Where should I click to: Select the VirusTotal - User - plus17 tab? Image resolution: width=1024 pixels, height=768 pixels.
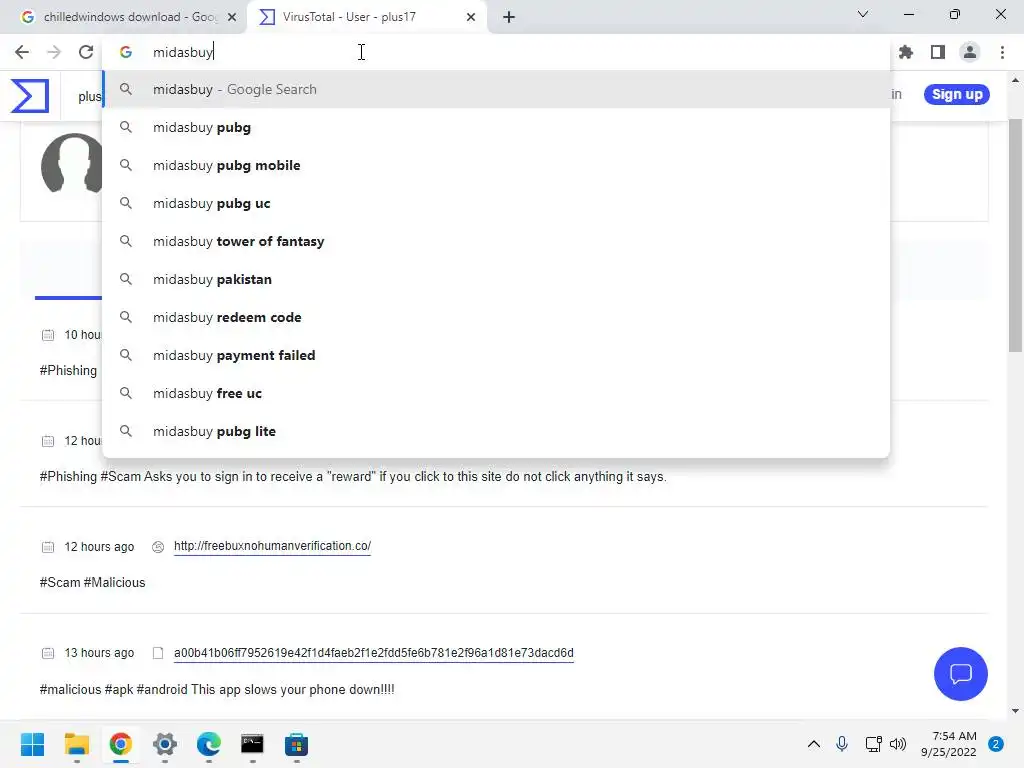(366, 17)
